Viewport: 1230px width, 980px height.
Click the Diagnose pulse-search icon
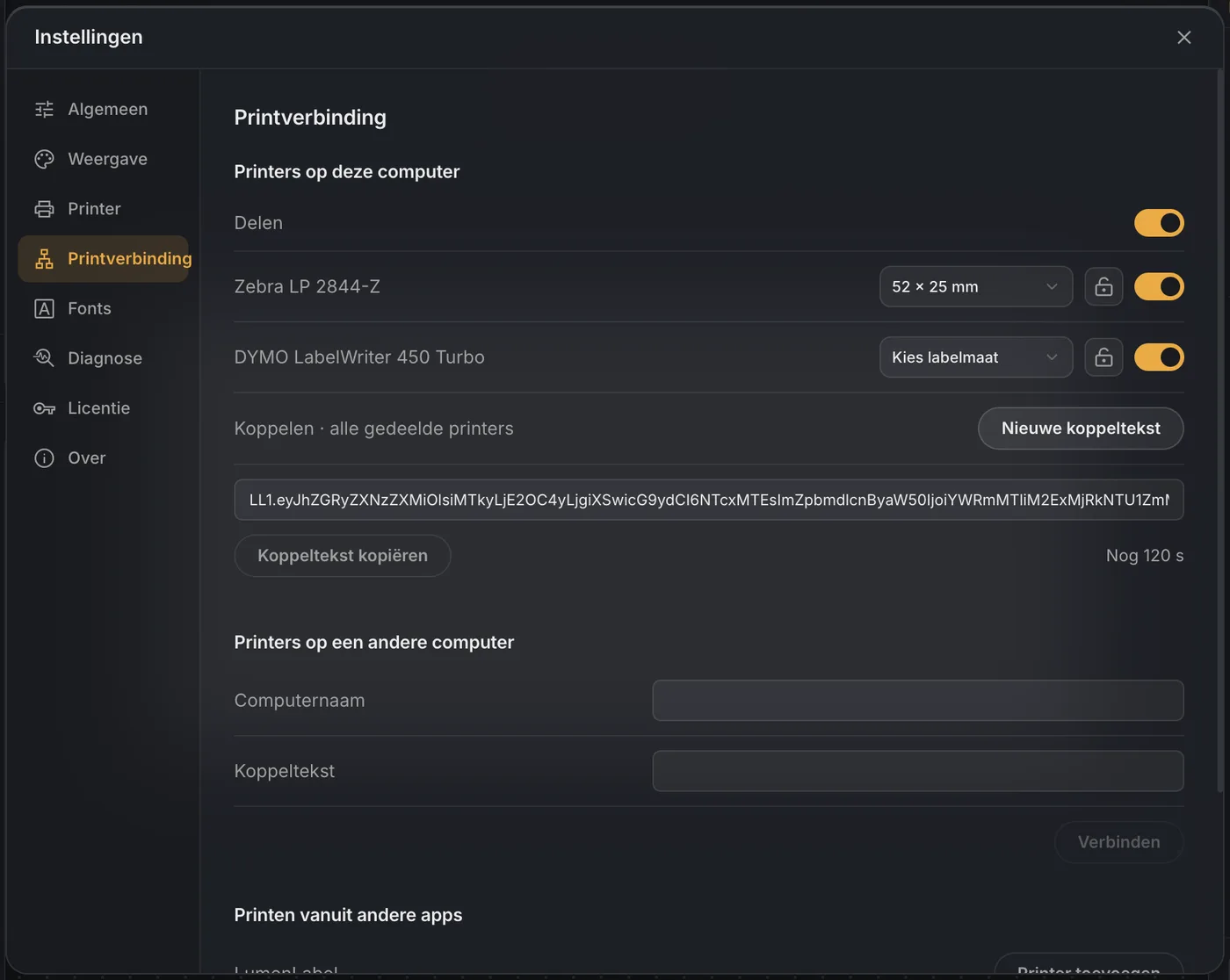44,358
